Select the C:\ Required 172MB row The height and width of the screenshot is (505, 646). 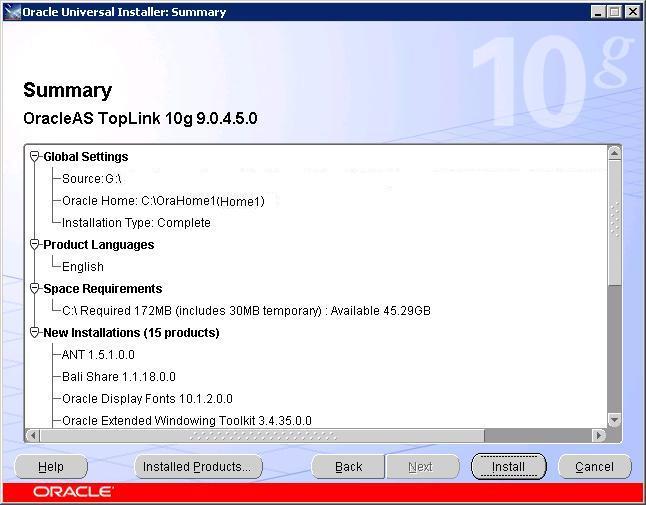(x=246, y=311)
